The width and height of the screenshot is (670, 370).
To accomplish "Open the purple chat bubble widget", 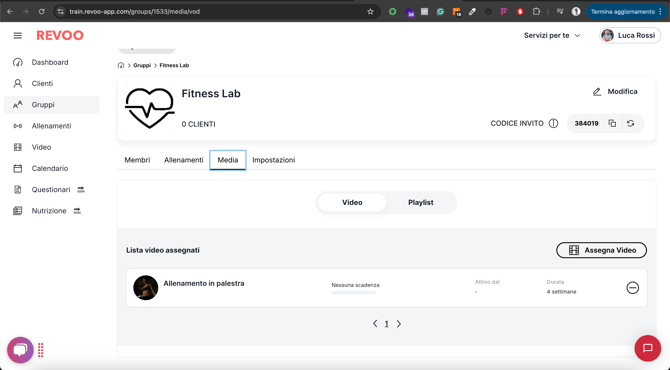I will pos(20,350).
